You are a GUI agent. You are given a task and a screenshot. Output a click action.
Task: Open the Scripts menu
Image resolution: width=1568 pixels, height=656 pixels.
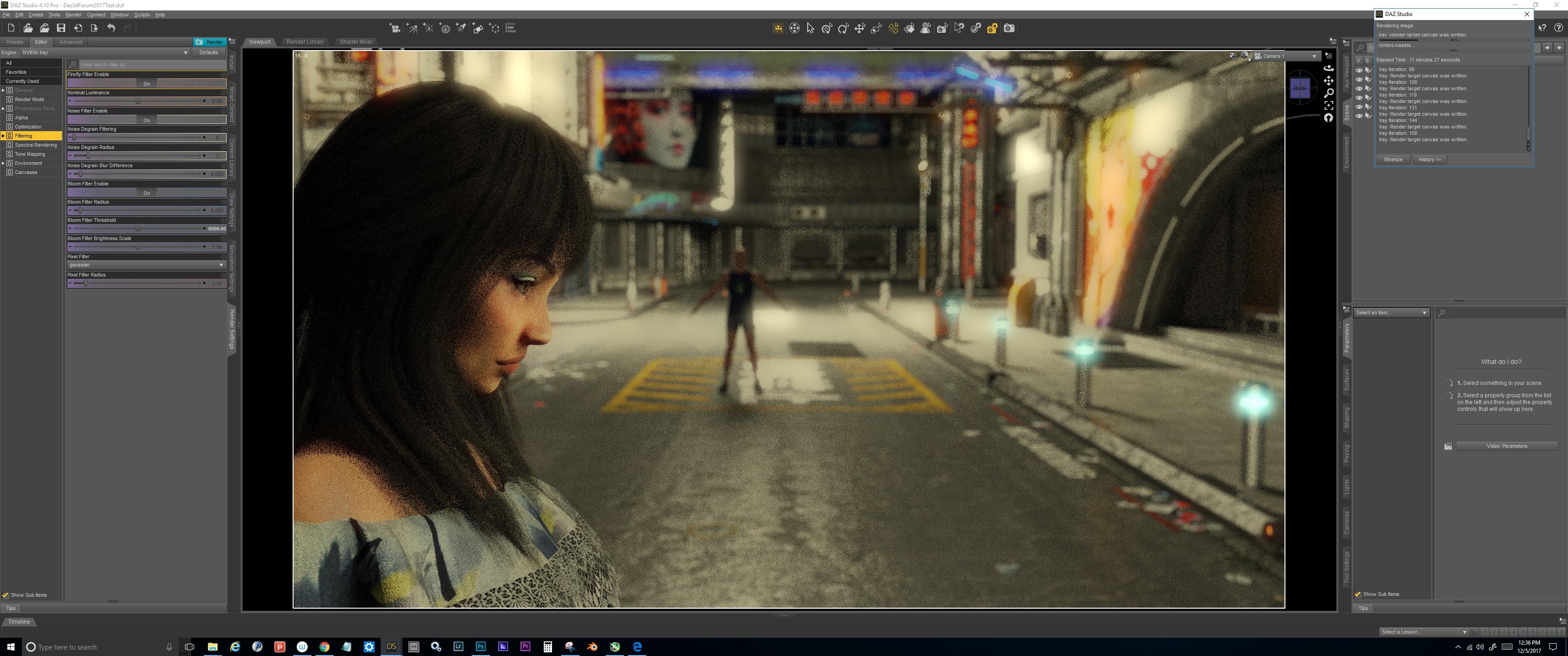[142, 15]
